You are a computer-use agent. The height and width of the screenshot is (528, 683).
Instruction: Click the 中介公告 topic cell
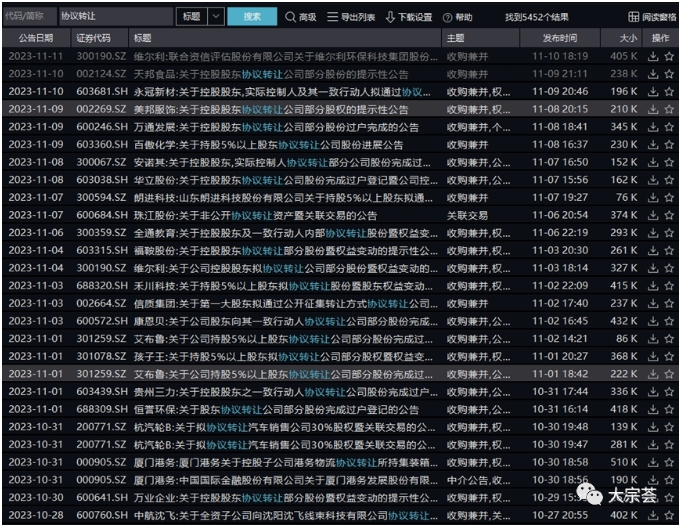point(478,480)
